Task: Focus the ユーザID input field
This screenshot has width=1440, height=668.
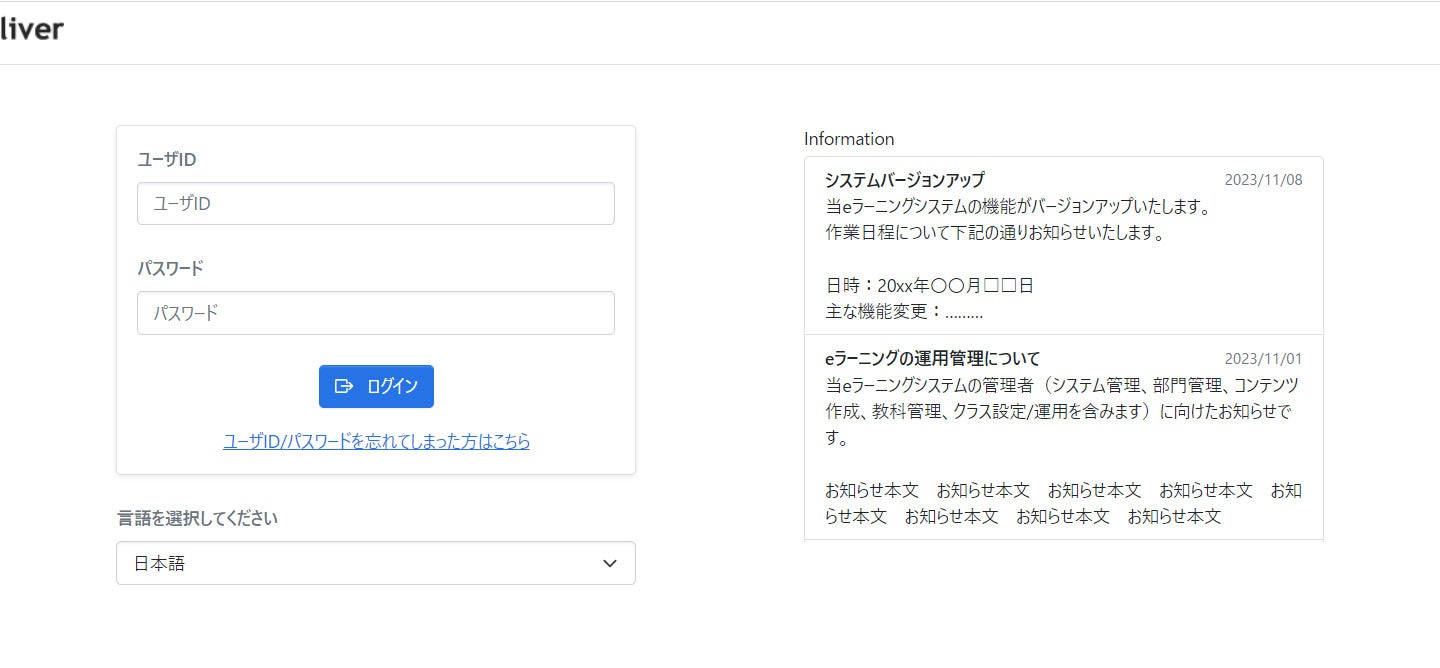Action: [376, 203]
